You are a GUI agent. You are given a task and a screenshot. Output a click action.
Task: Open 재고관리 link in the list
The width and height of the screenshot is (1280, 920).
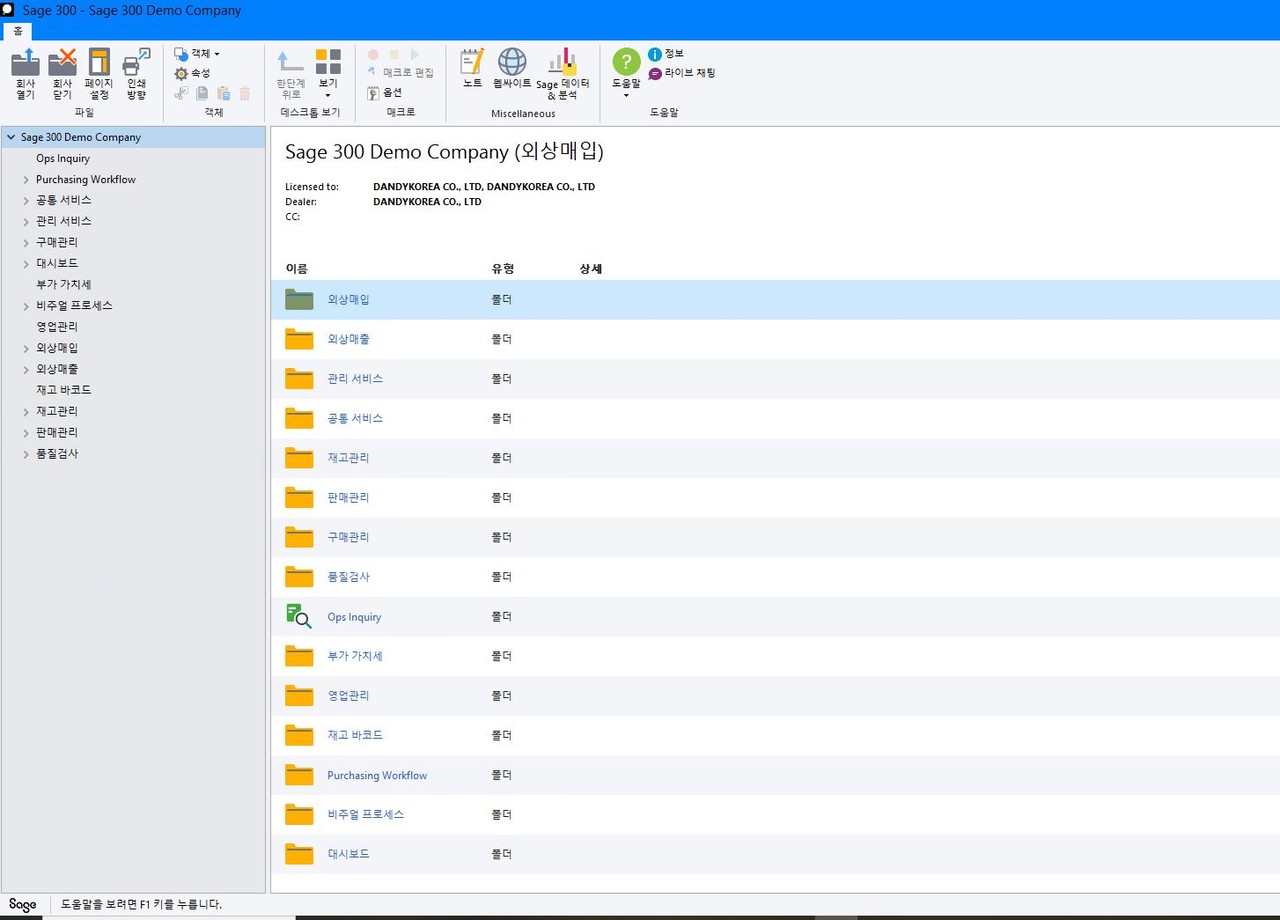[x=348, y=458]
